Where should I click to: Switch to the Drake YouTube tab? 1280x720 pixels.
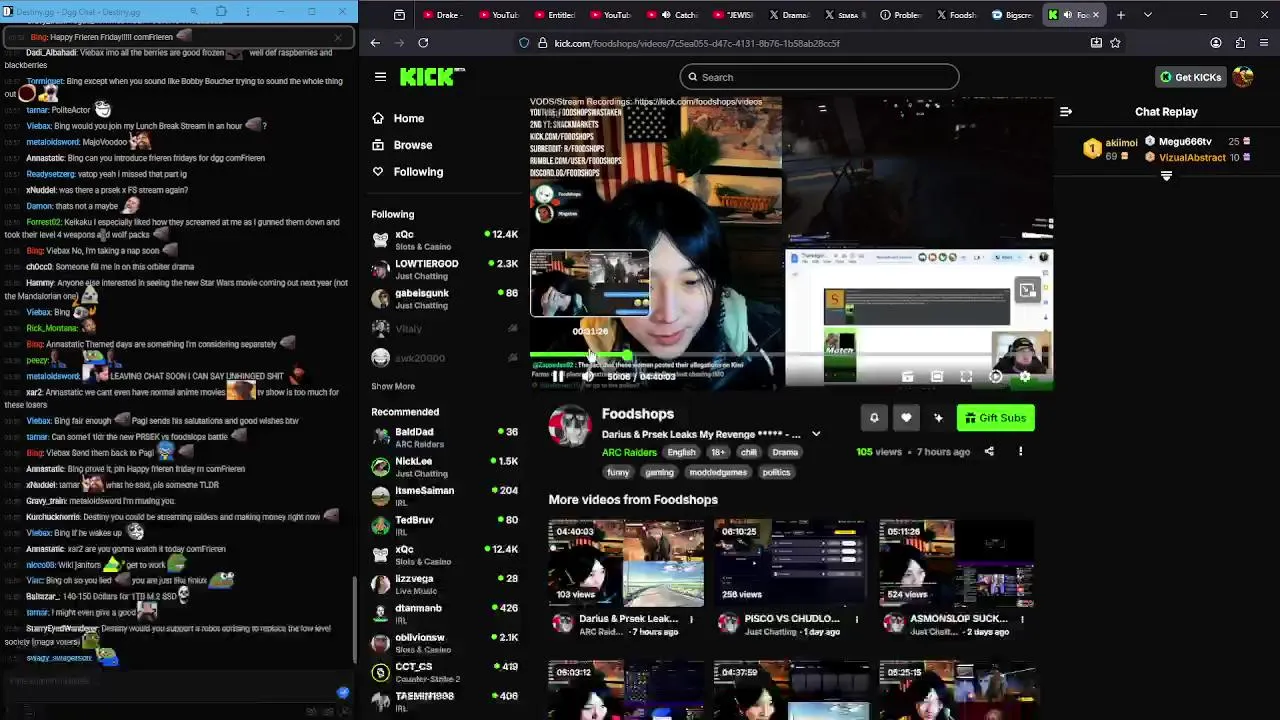pyautogui.click(x=440, y=15)
